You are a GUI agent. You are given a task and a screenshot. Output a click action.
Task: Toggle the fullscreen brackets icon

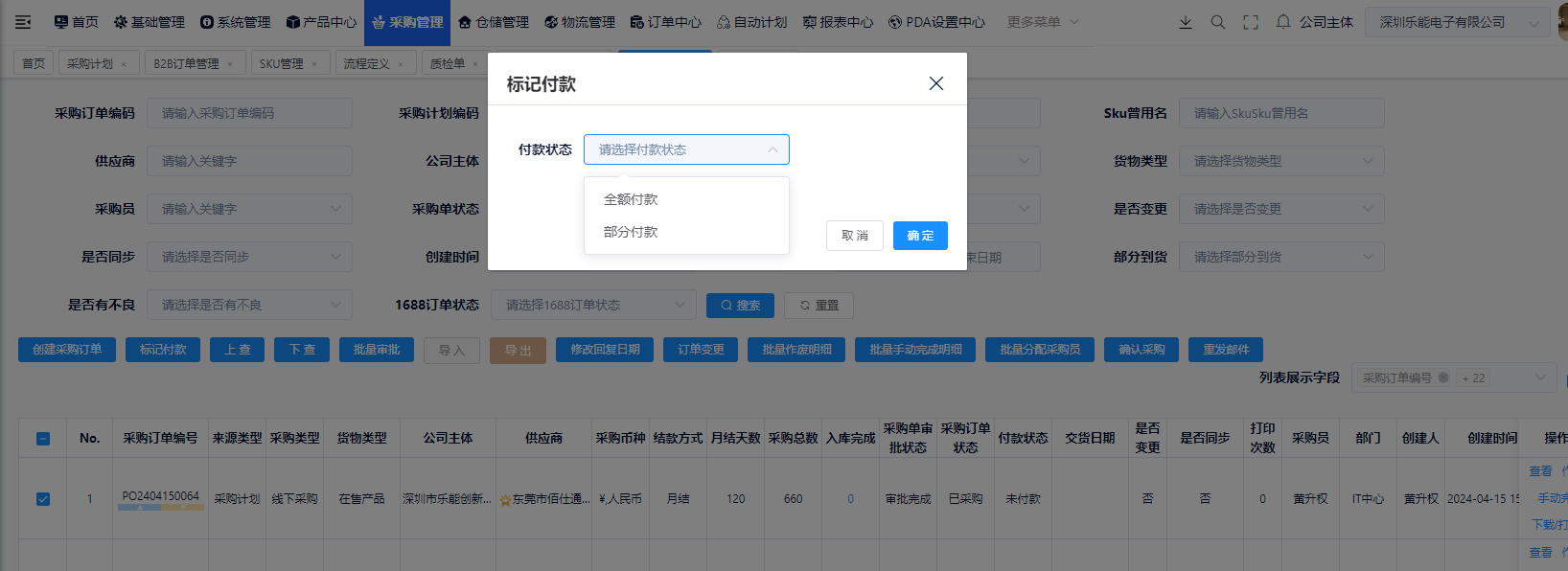point(1251,22)
